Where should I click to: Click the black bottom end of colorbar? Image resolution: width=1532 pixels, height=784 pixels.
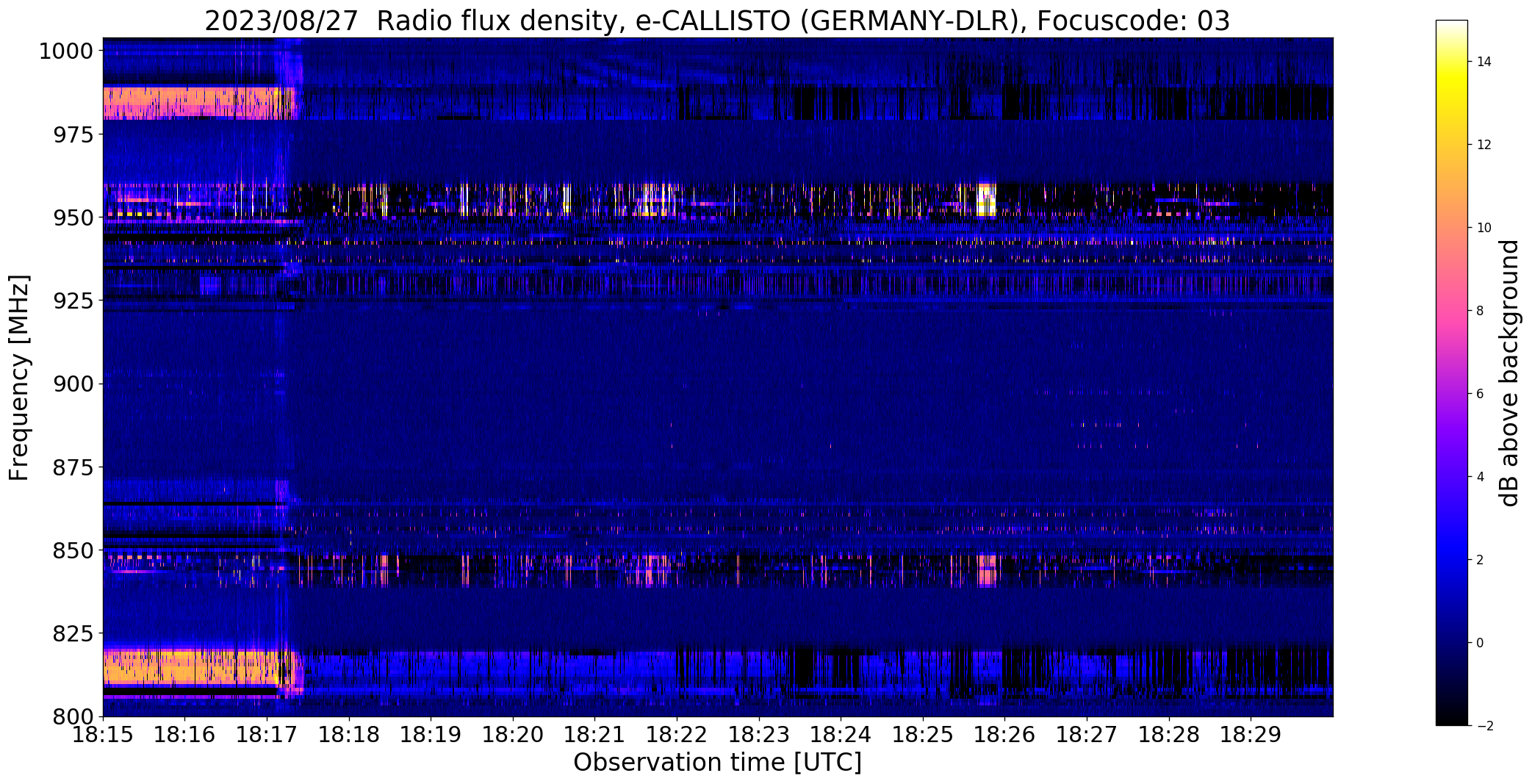click(1451, 719)
